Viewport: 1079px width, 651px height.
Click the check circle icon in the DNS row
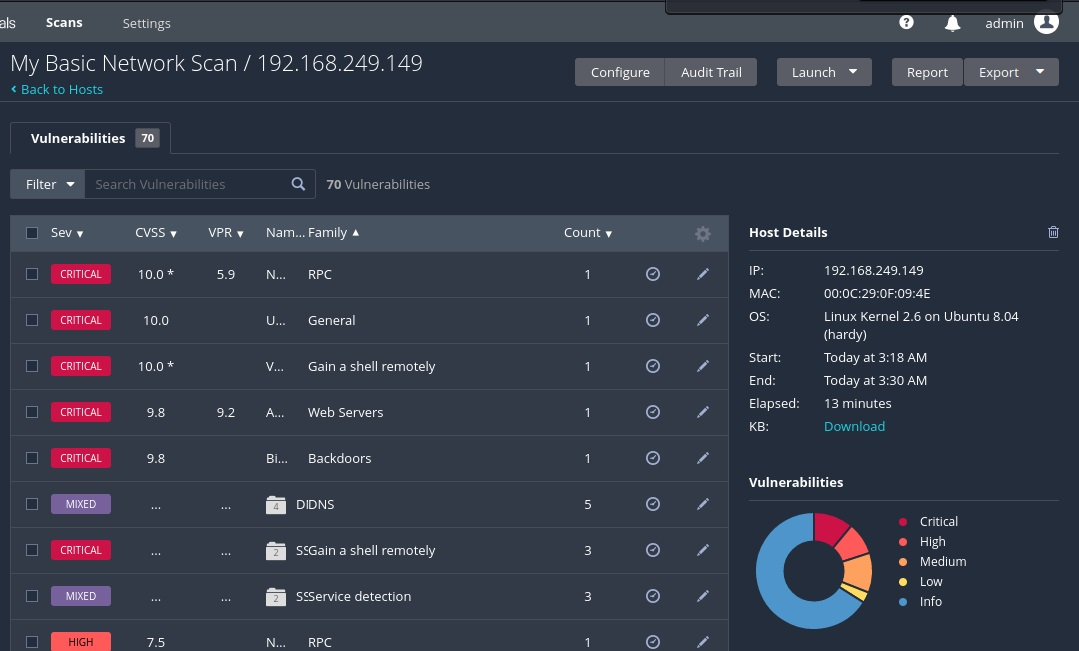[x=653, y=504]
